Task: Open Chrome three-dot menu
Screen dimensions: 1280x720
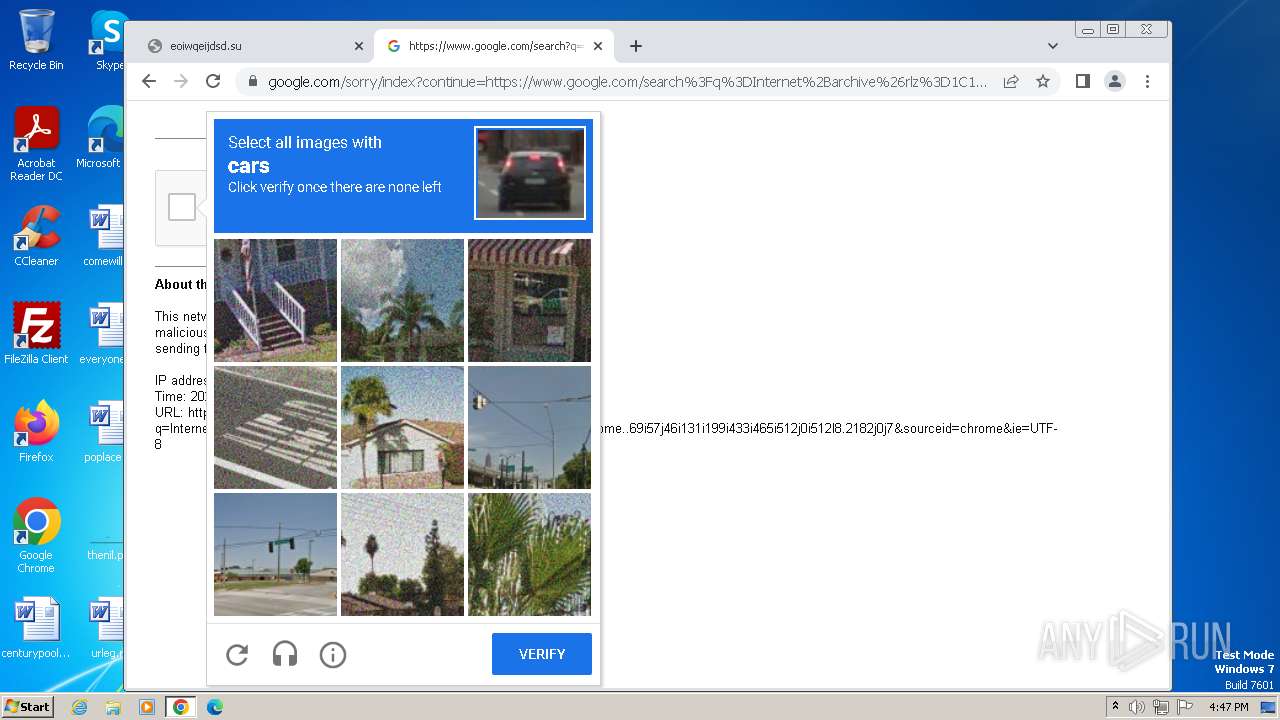Action: [x=1147, y=81]
